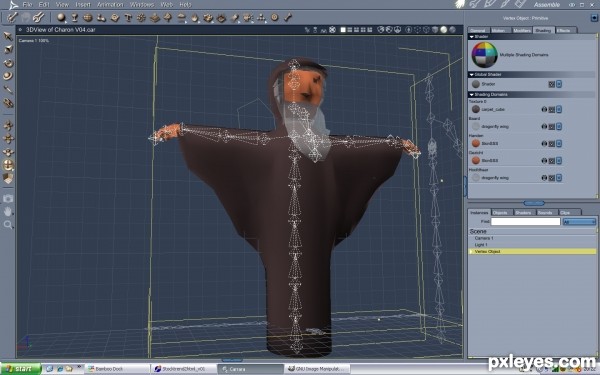Click the target helper icon in toolbar
The width and height of the screenshot is (600, 375).
click(274, 17)
